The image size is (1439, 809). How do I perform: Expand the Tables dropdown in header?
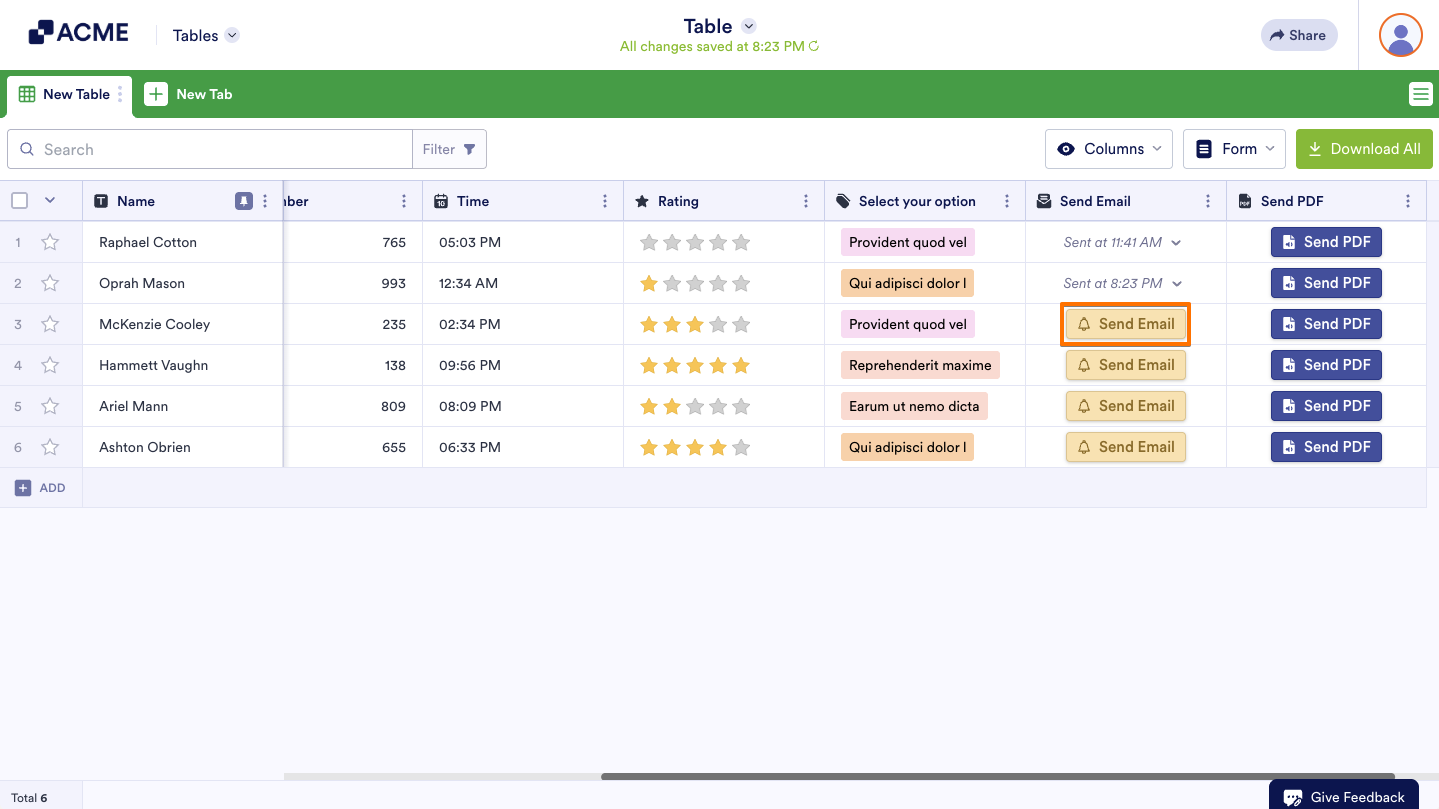(232, 35)
